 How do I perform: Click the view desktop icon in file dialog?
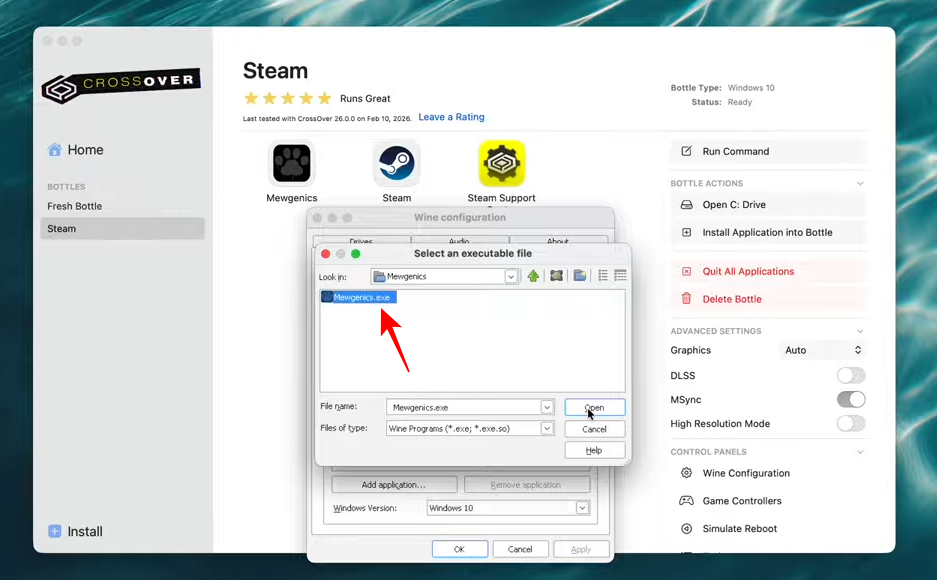point(557,276)
